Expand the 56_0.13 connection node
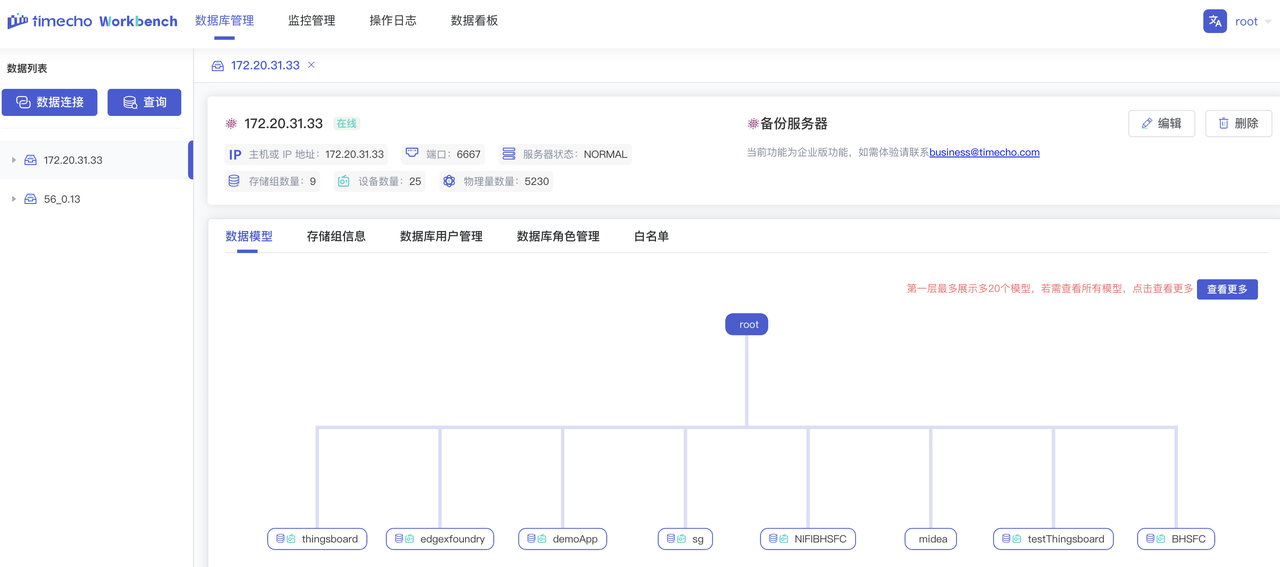 coord(14,199)
